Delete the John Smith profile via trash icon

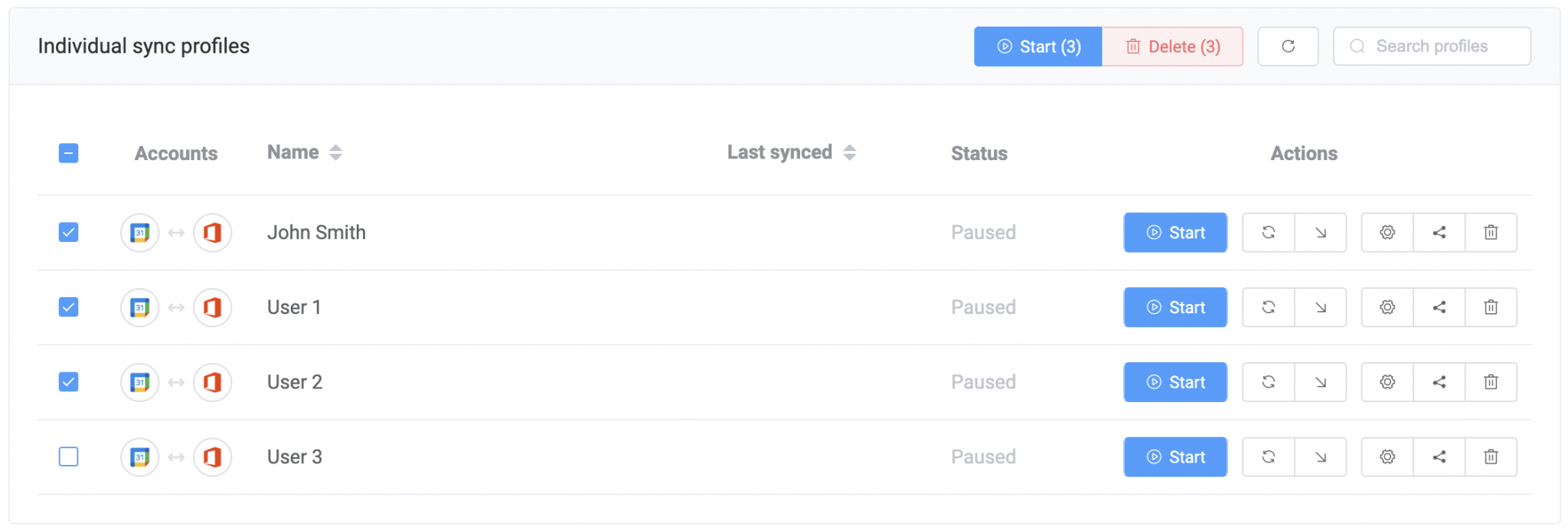[x=1491, y=232]
